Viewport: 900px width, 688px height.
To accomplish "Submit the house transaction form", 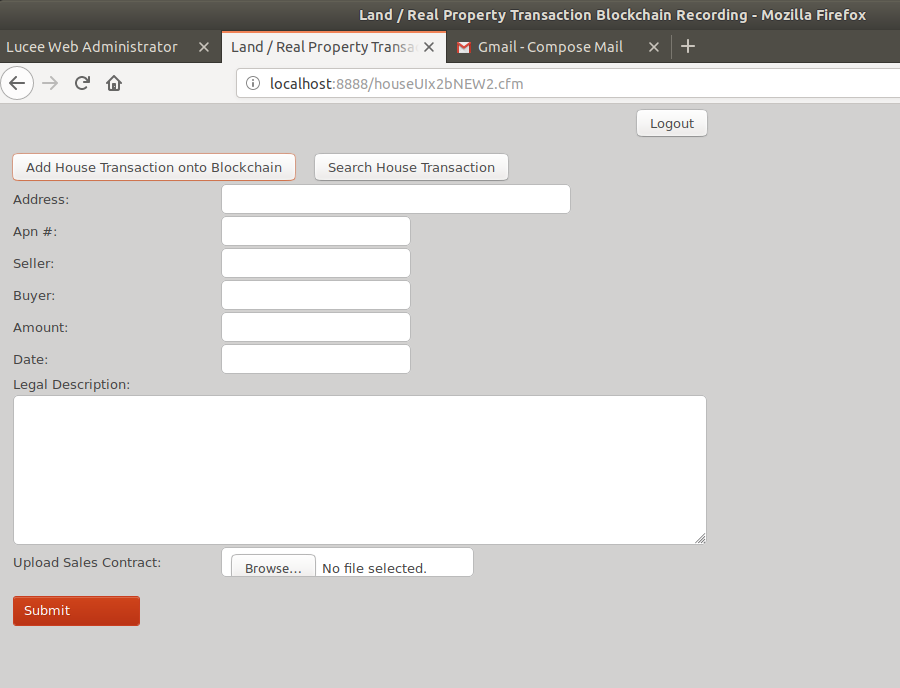I will tap(76, 611).
